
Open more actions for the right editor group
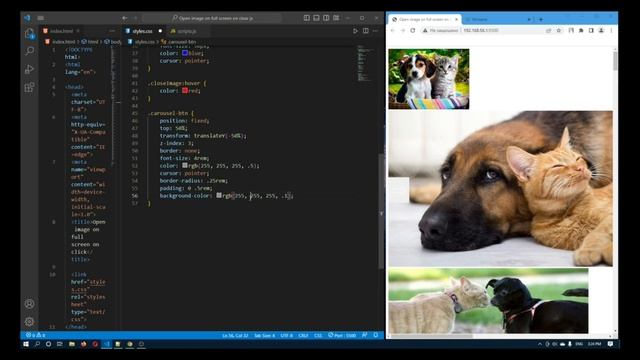pyautogui.click(x=376, y=31)
